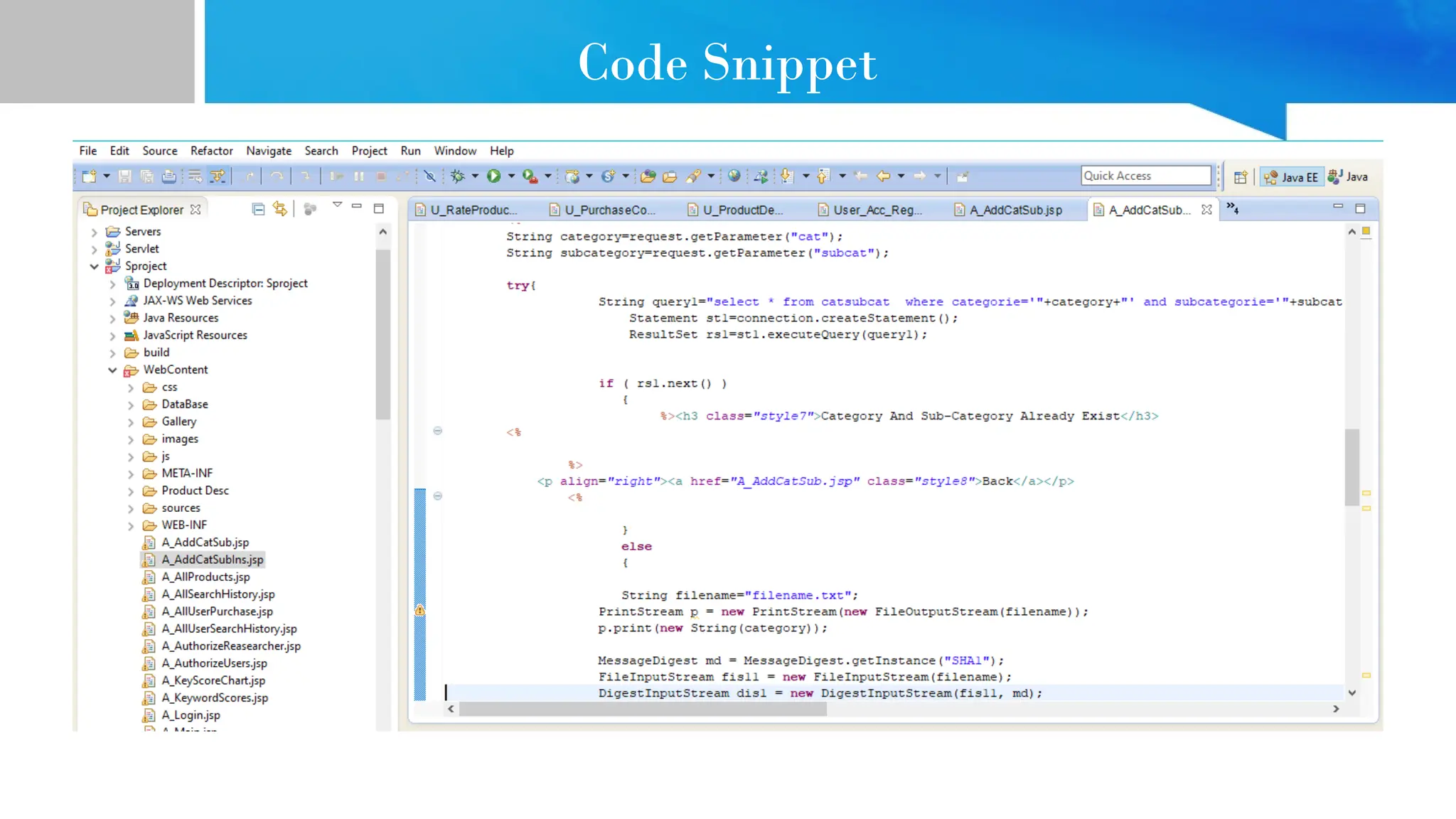Click the Previous Annotation icon
Viewport: 1456px width, 819px height.
click(823, 176)
